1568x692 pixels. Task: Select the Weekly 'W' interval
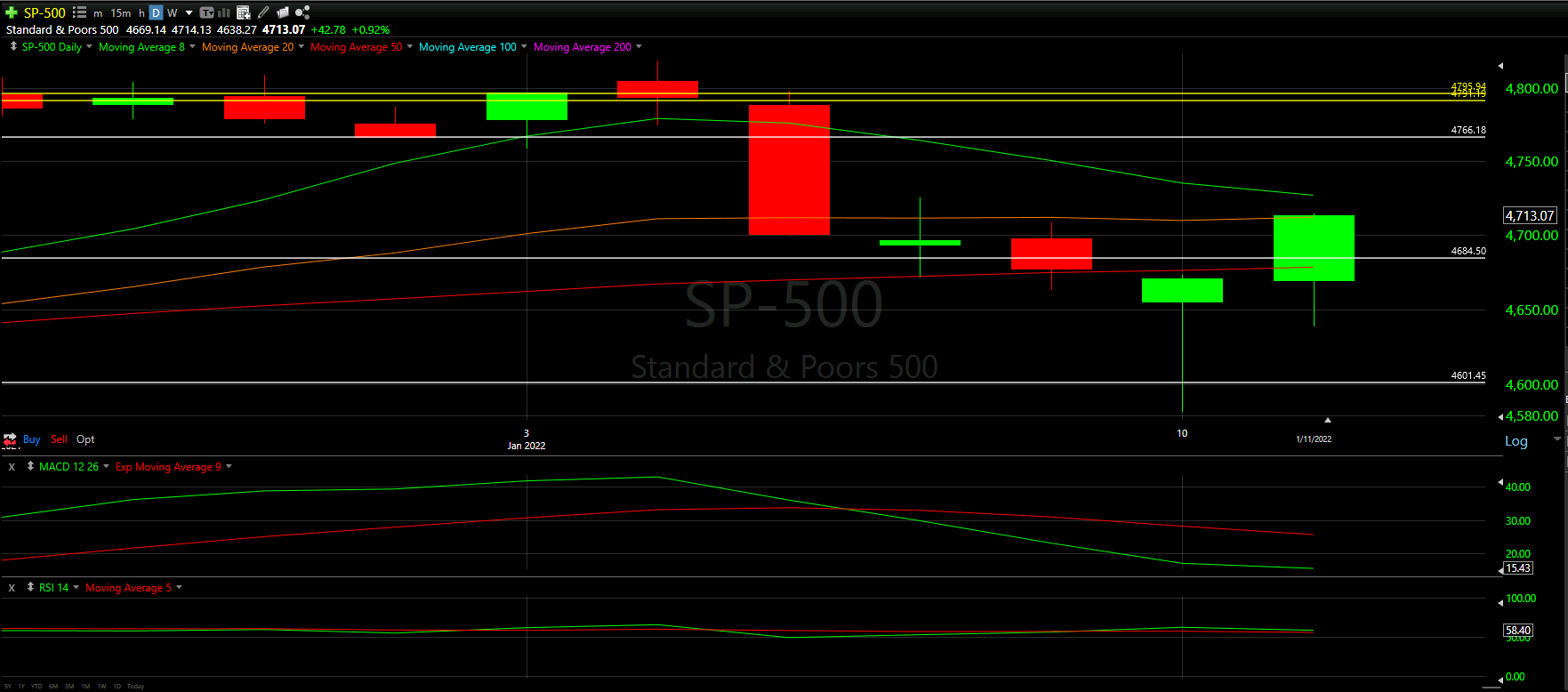point(173,13)
